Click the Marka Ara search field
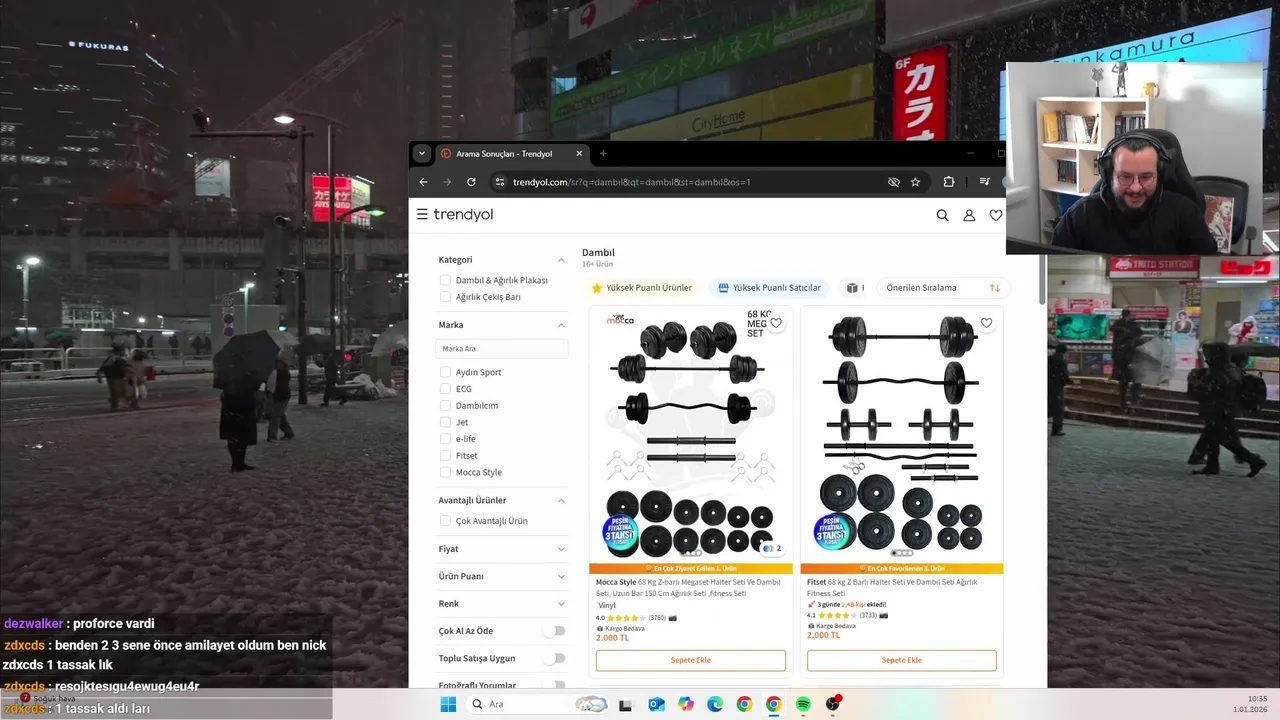1280x720 pixels. (x=502, y=348)
